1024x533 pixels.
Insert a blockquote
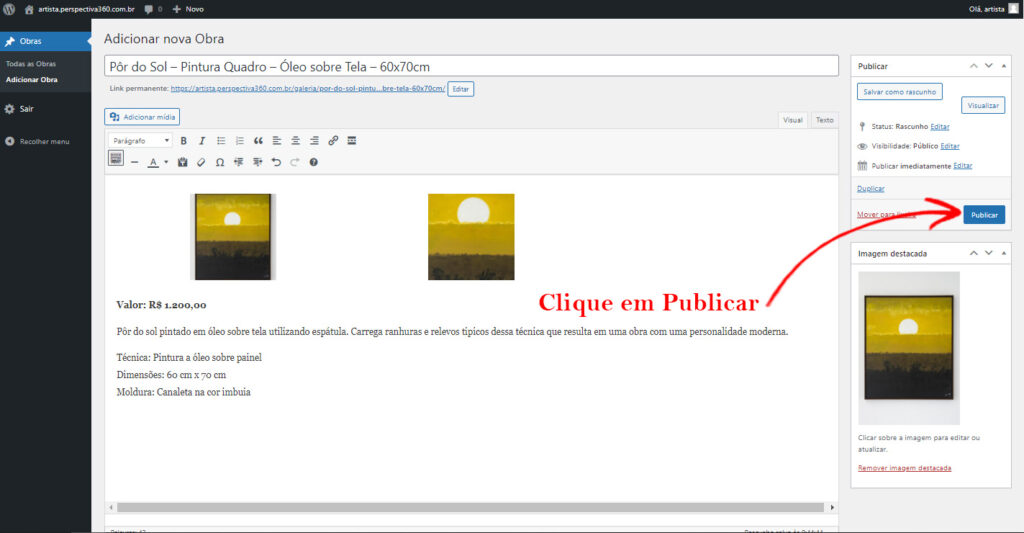[x=258, y=140]
